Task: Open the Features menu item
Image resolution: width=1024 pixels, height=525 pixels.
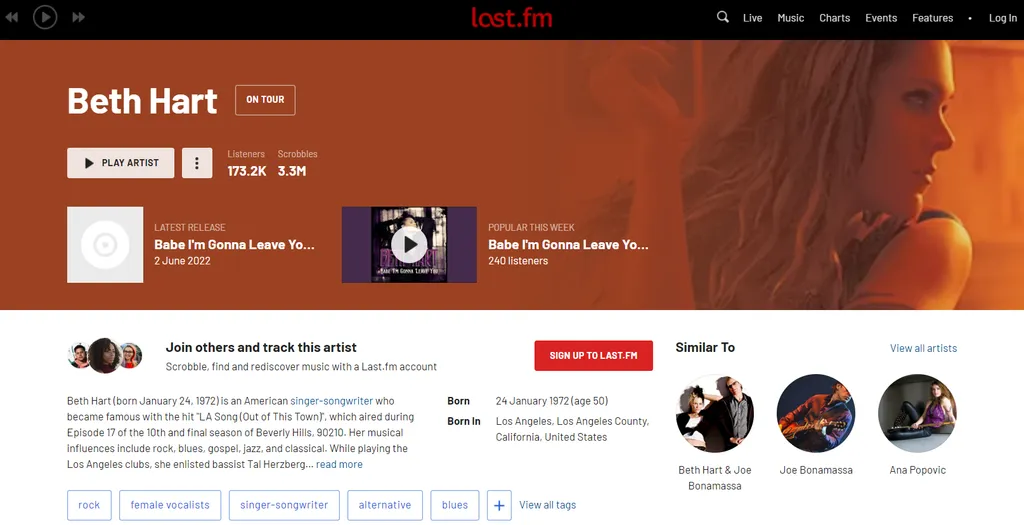Action: [933, 18]
